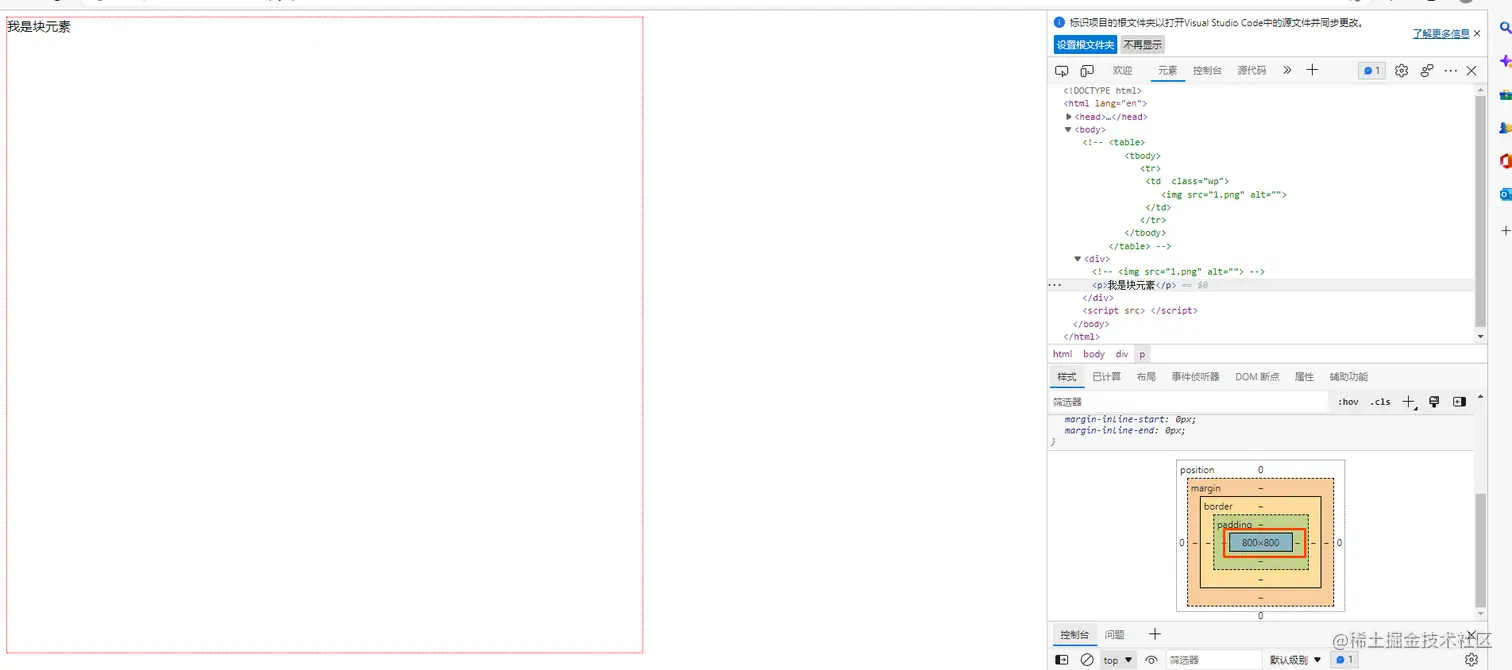Open the issues counter badge in top toolbar
Viewport: 1512px width, 670px height.
[x=1371, y=71]
